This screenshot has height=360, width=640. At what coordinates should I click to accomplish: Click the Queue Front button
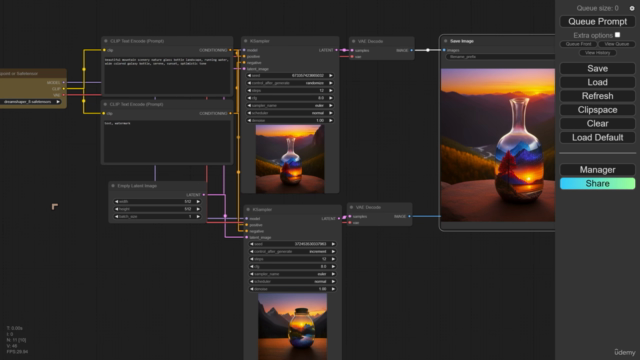578,44
